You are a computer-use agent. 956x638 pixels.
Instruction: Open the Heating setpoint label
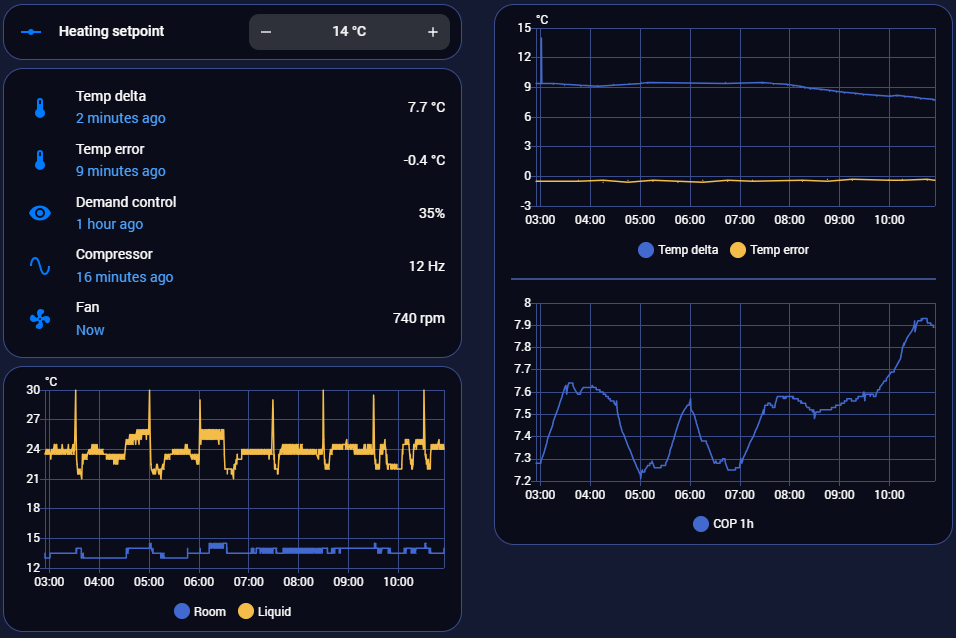coord(111,32)
